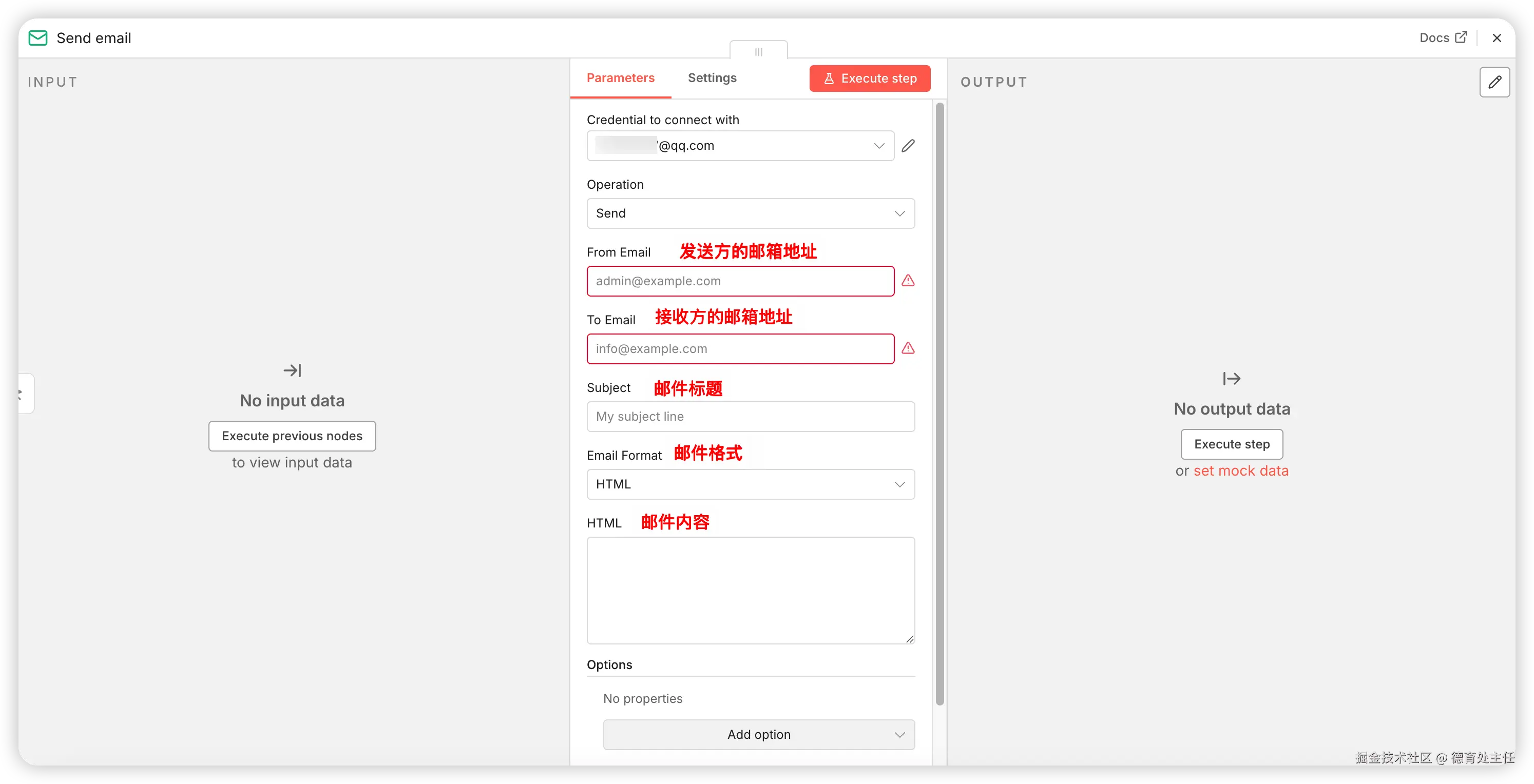Viewport: 1534px width, 784px height.
Task: Click the pencil icon next to the credential
Action: (x=908, y=146)
